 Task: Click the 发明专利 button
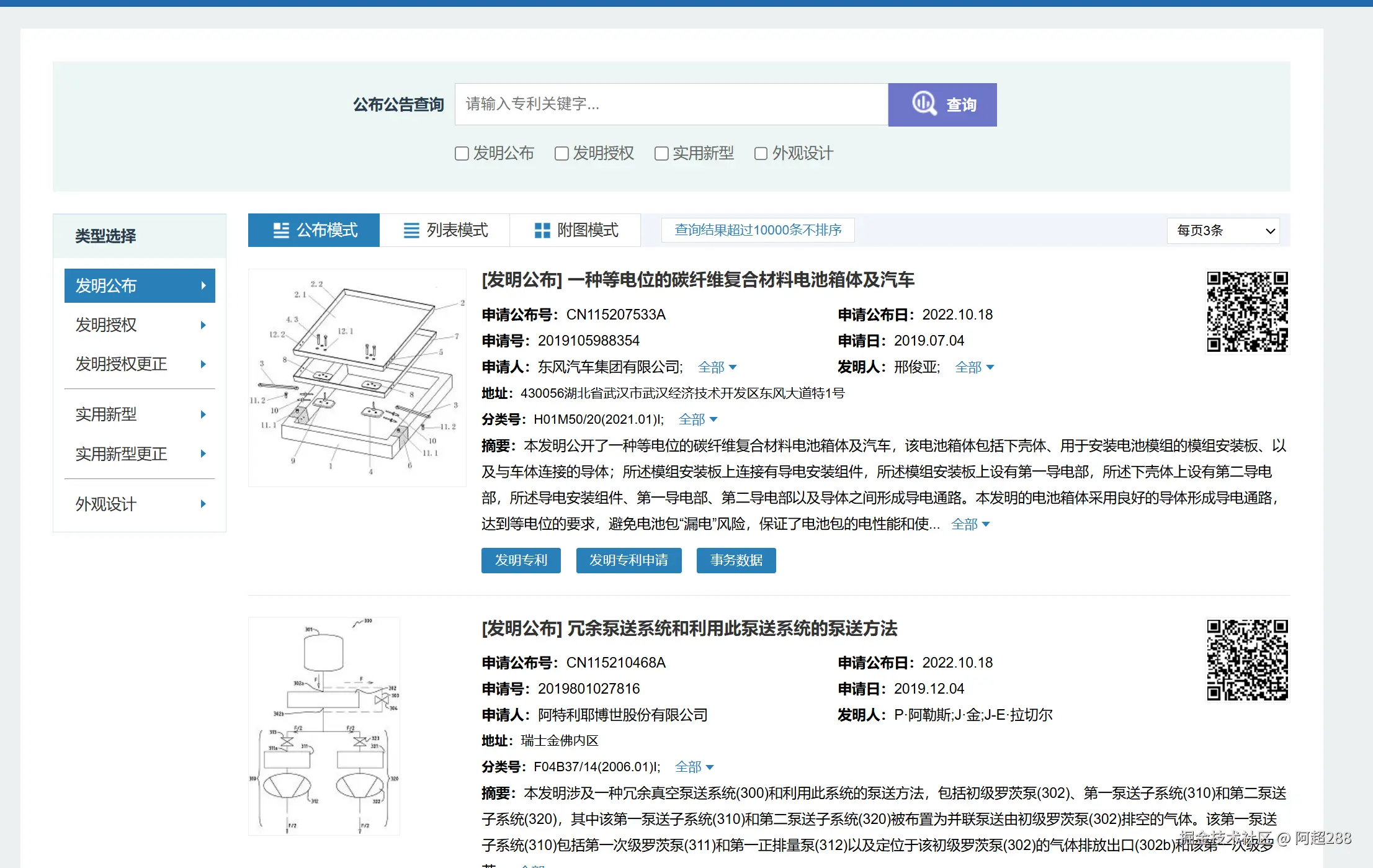(521, 560)
